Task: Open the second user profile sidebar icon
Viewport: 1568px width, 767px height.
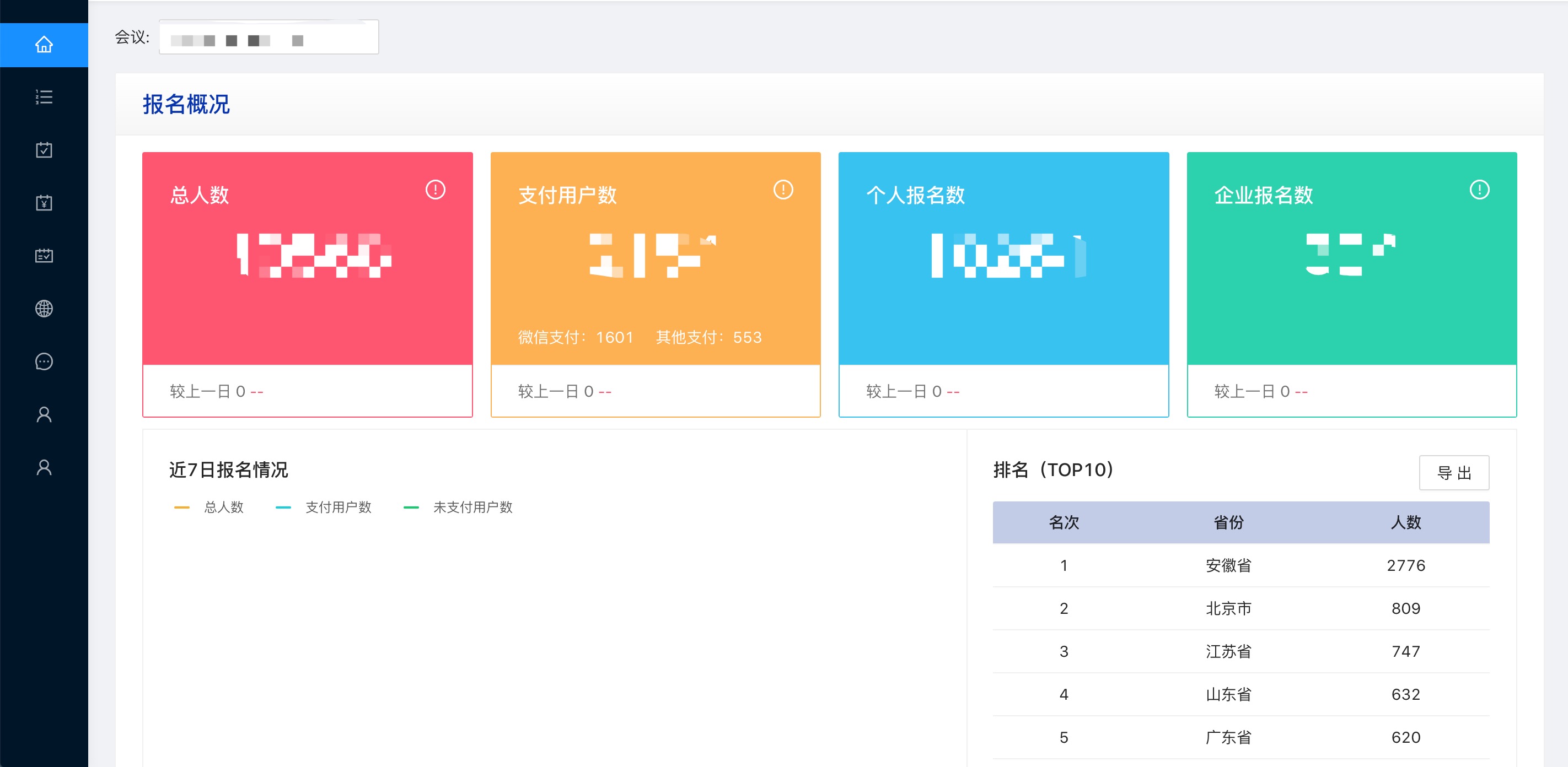Action: 44,467
